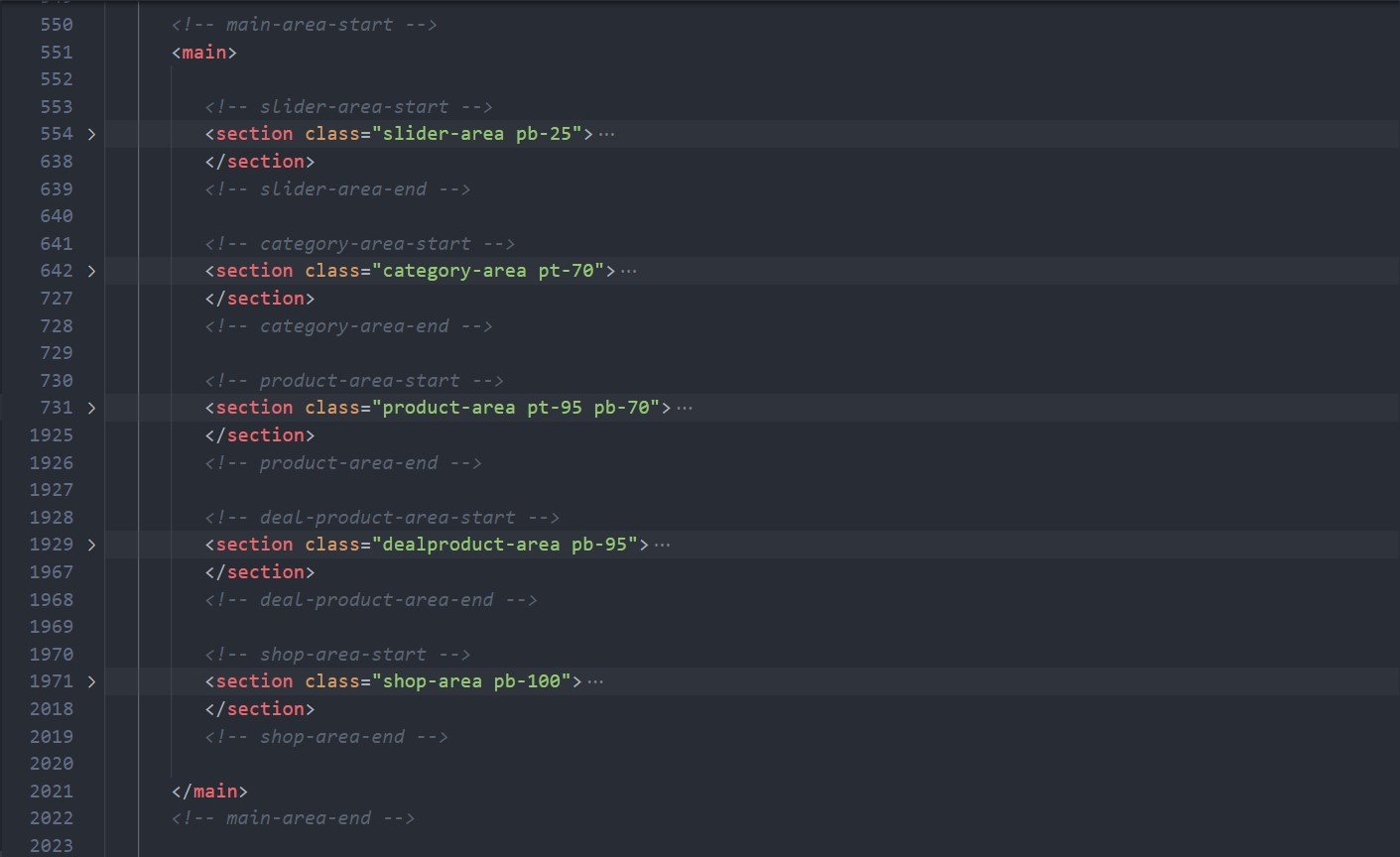Image resolution: width=1400 pixels, height=857 pixels.
Task: Select line number 2021 in the gutter
Action: [51, 791]
